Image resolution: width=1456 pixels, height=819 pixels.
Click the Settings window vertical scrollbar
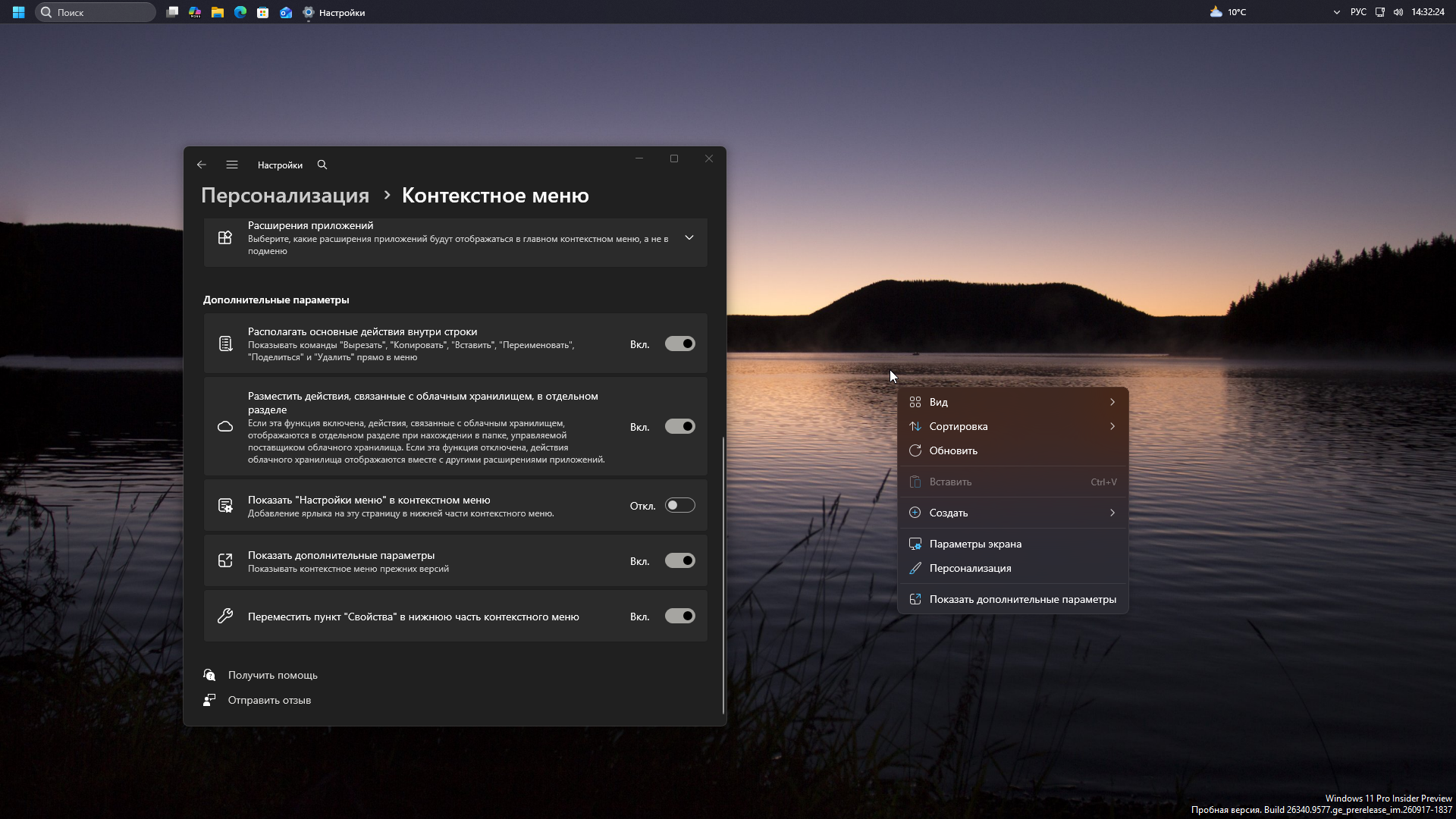(723, 576)
